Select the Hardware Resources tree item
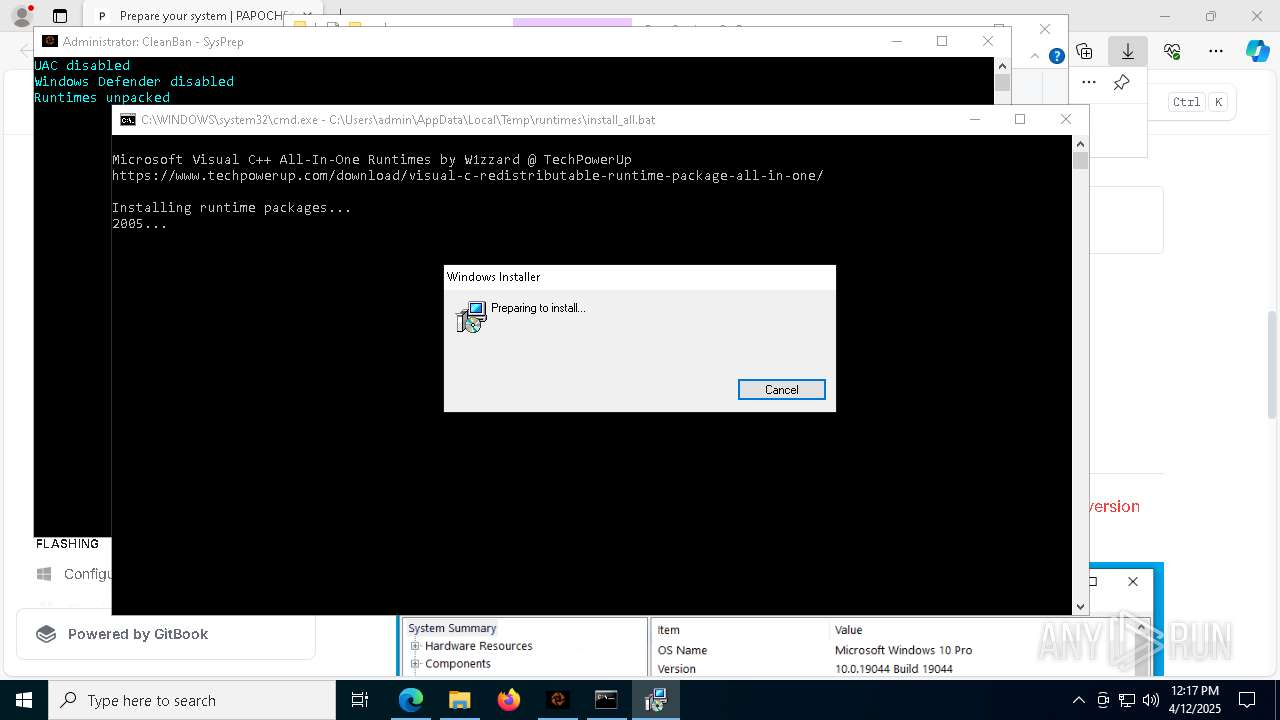The width and height of the screenshot is (1280, 720). (478, 646)
